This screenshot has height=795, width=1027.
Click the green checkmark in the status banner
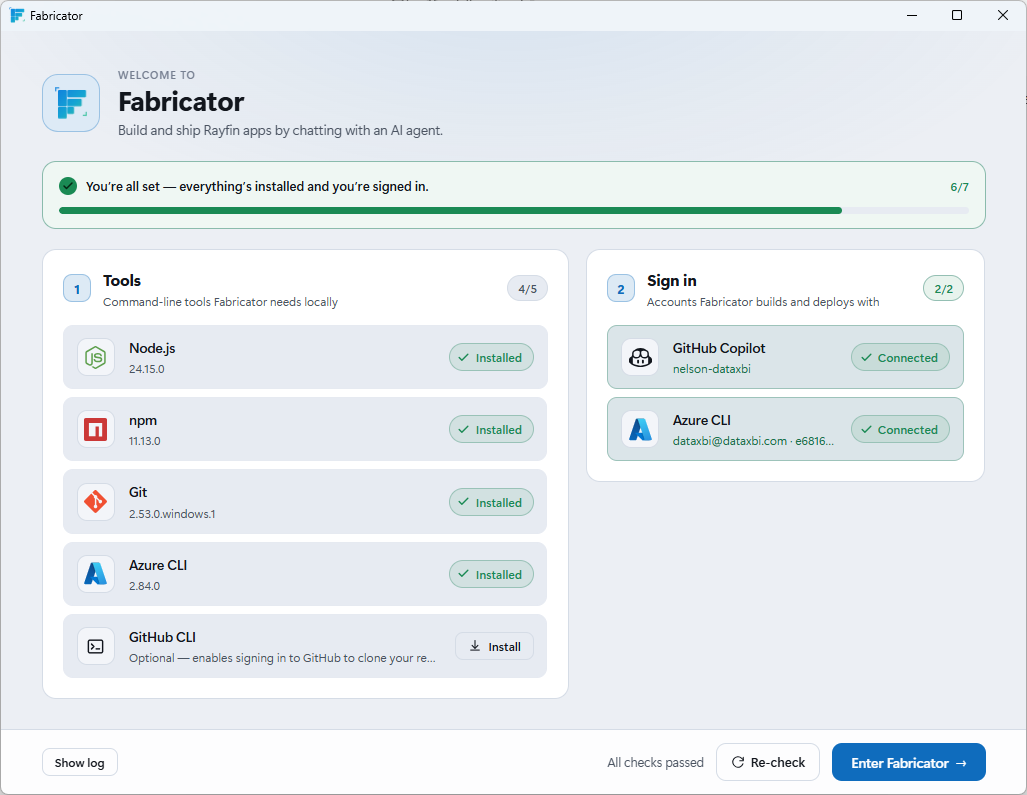(68, 186)
